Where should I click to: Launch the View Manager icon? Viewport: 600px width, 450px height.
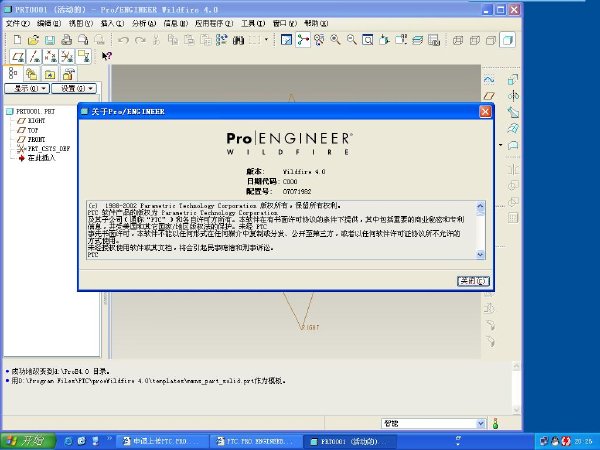point(434,40)
